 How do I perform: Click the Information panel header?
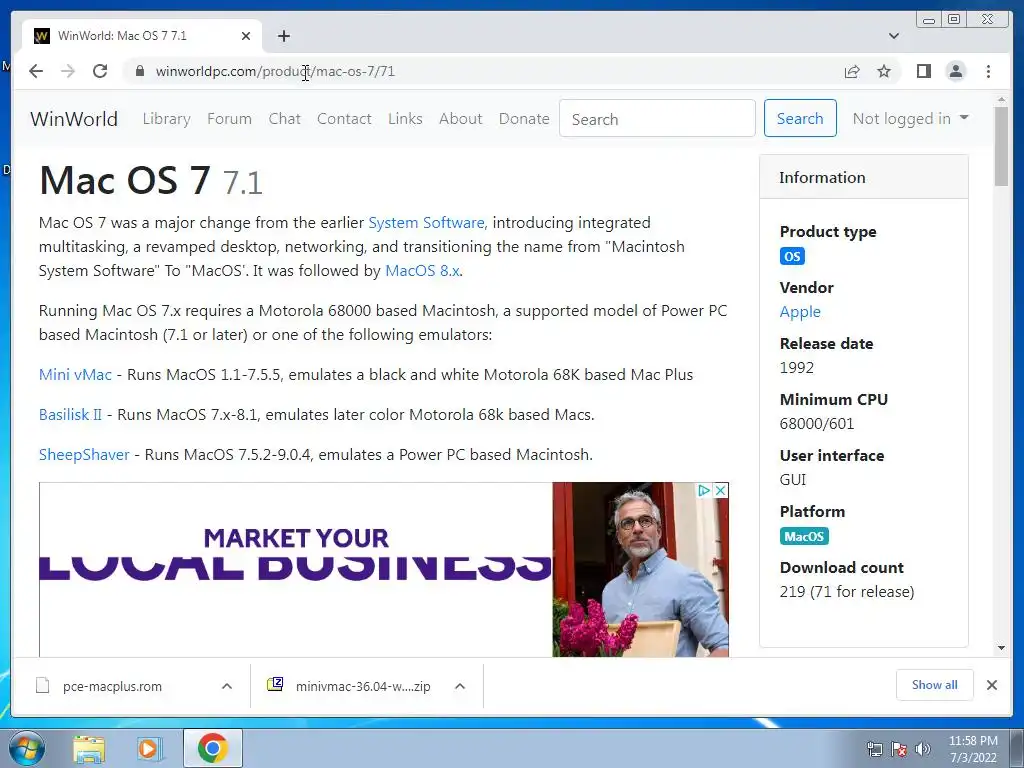863,177
